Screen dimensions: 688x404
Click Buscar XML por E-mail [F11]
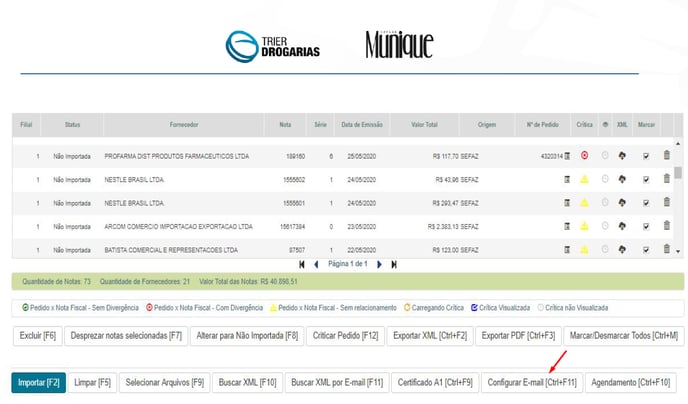pos(337,383)
